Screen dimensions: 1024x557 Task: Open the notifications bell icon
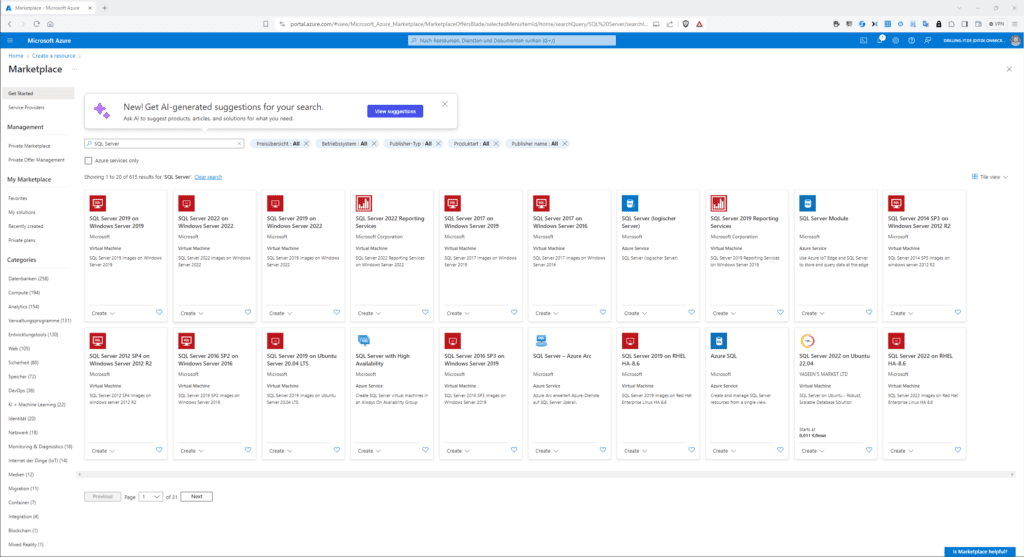[880, 40]
